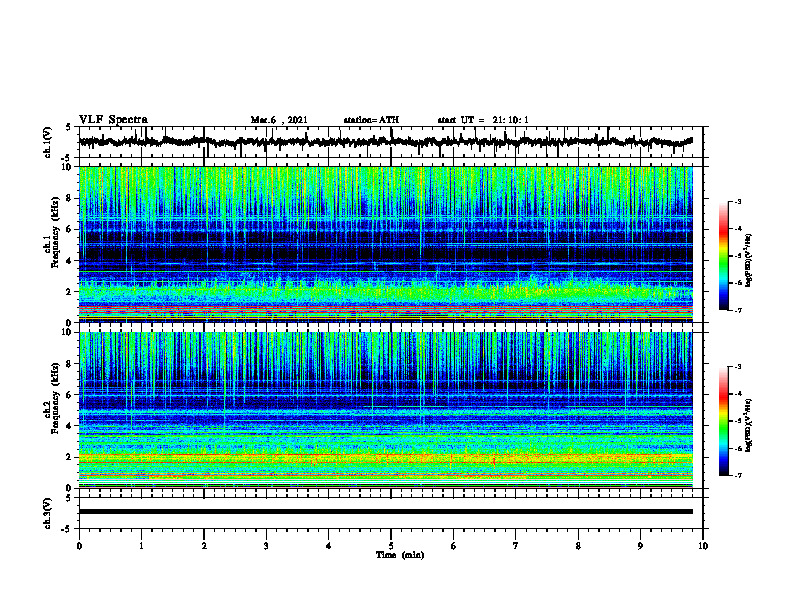Click the ch.2 colorbar "log(PSD)" unit label

click(x=749, y=423)
